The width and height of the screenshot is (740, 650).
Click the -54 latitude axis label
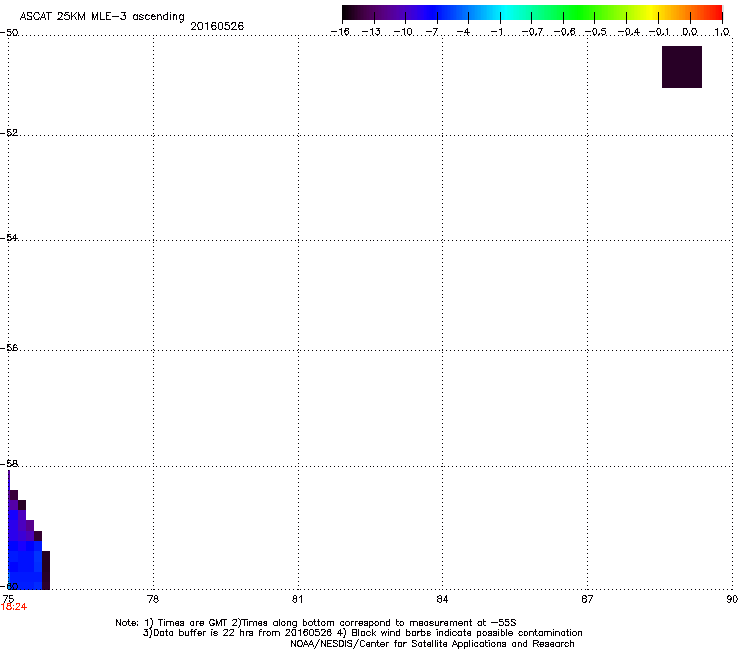click(9, 237)
